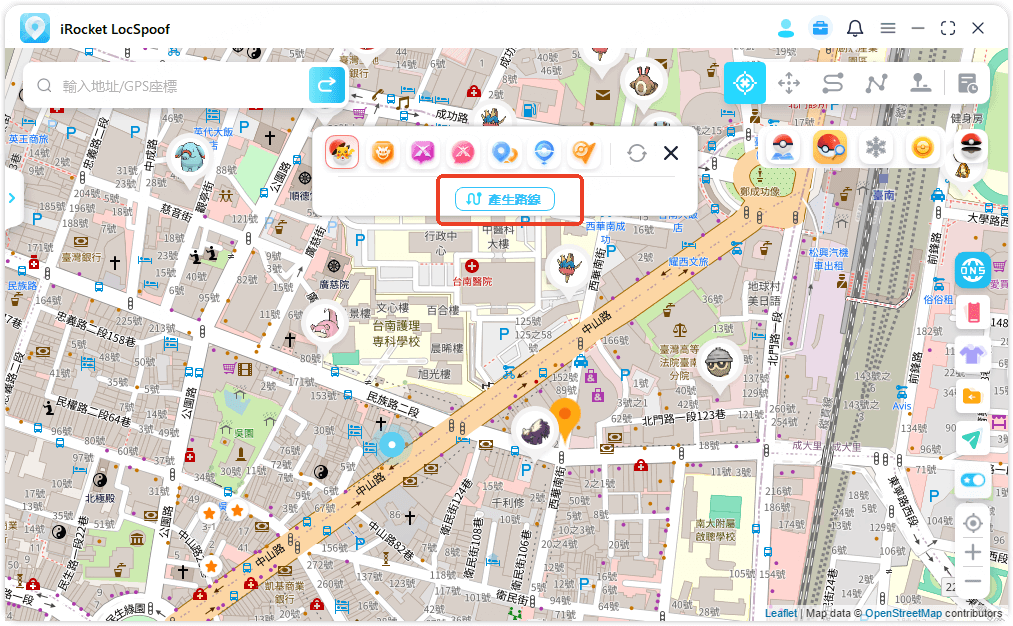This screenshot has height=626, width=1013.
Task: Select the Joystick mode icon
Action: pos(920,83)
